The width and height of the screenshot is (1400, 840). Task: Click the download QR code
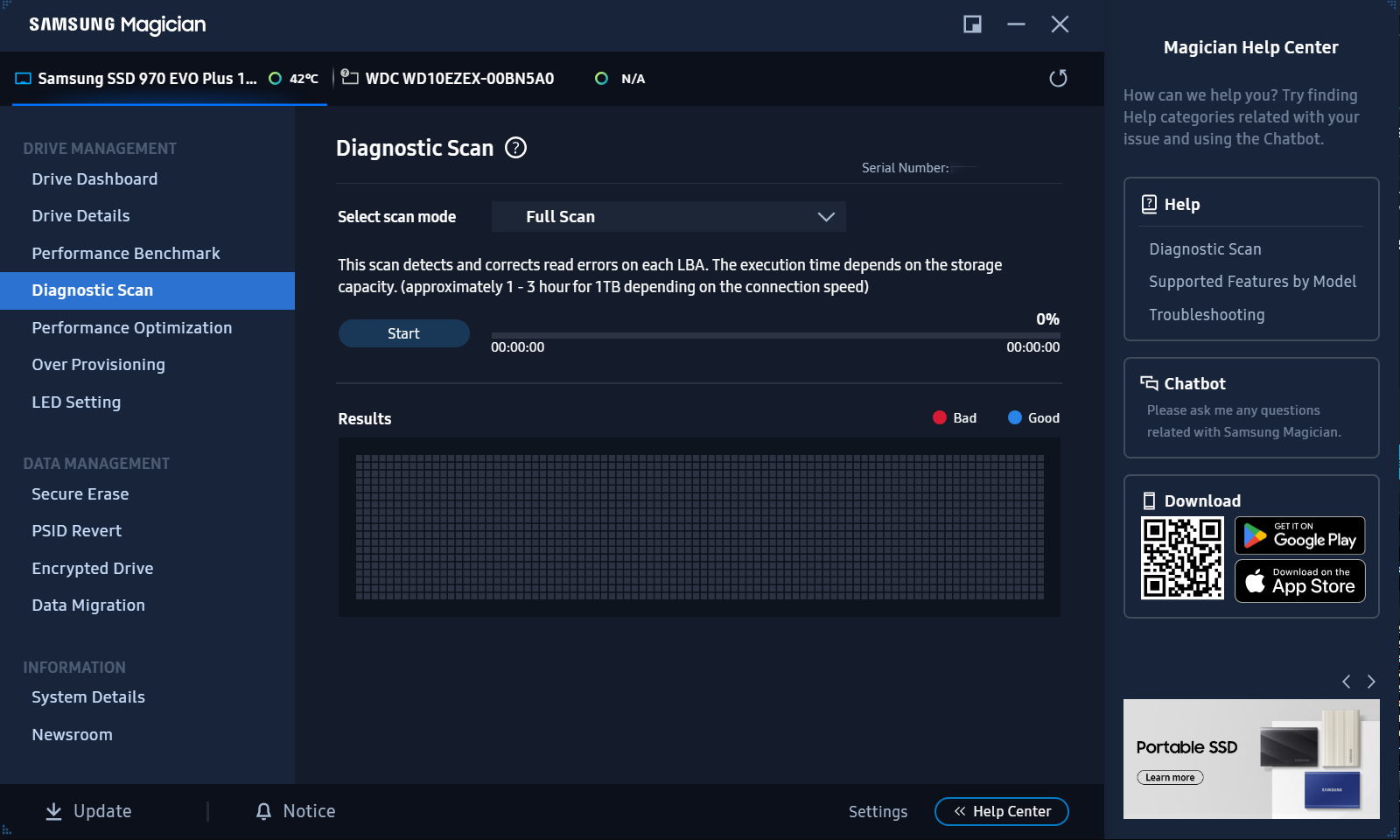pyautogui.click(x=1182, y=558)
